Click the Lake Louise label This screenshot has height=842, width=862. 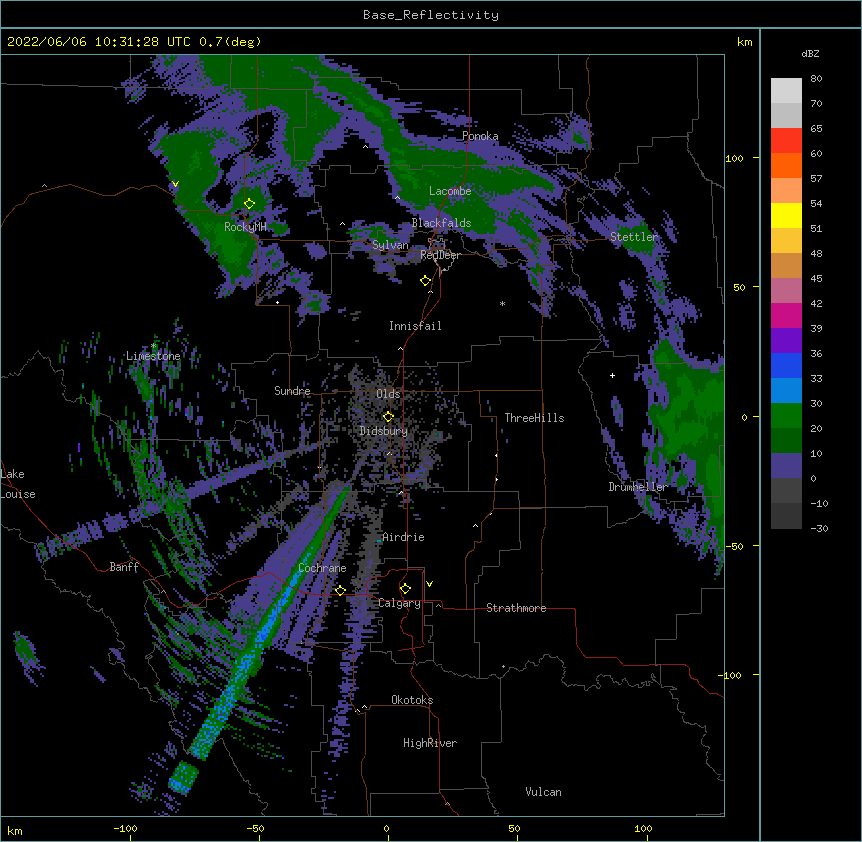[x=18, y=484]
